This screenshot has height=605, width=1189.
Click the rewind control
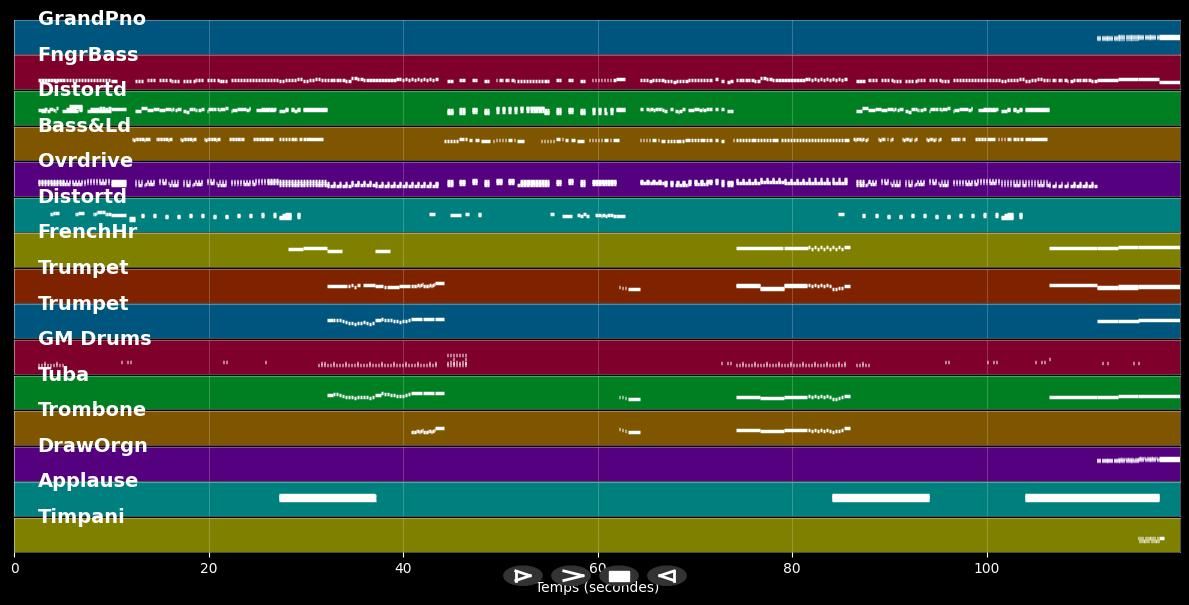pos(667,575)
